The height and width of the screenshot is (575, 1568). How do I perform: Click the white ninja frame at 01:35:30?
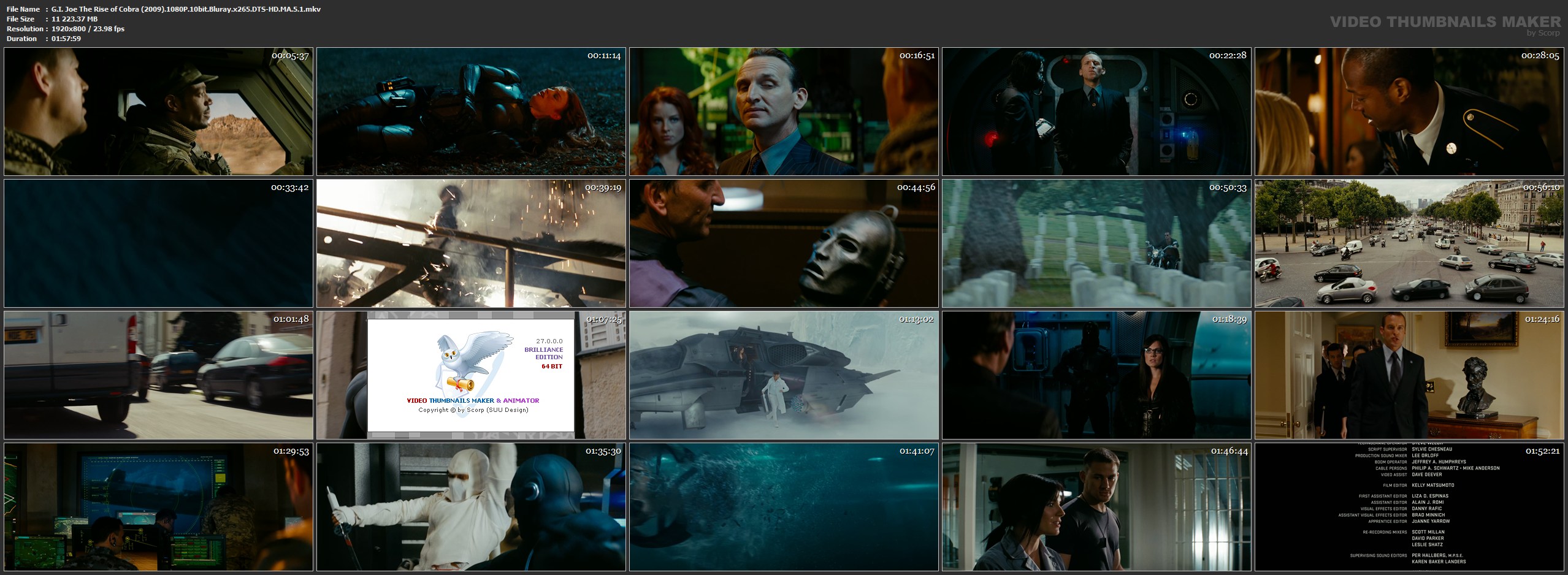(471, 507)
